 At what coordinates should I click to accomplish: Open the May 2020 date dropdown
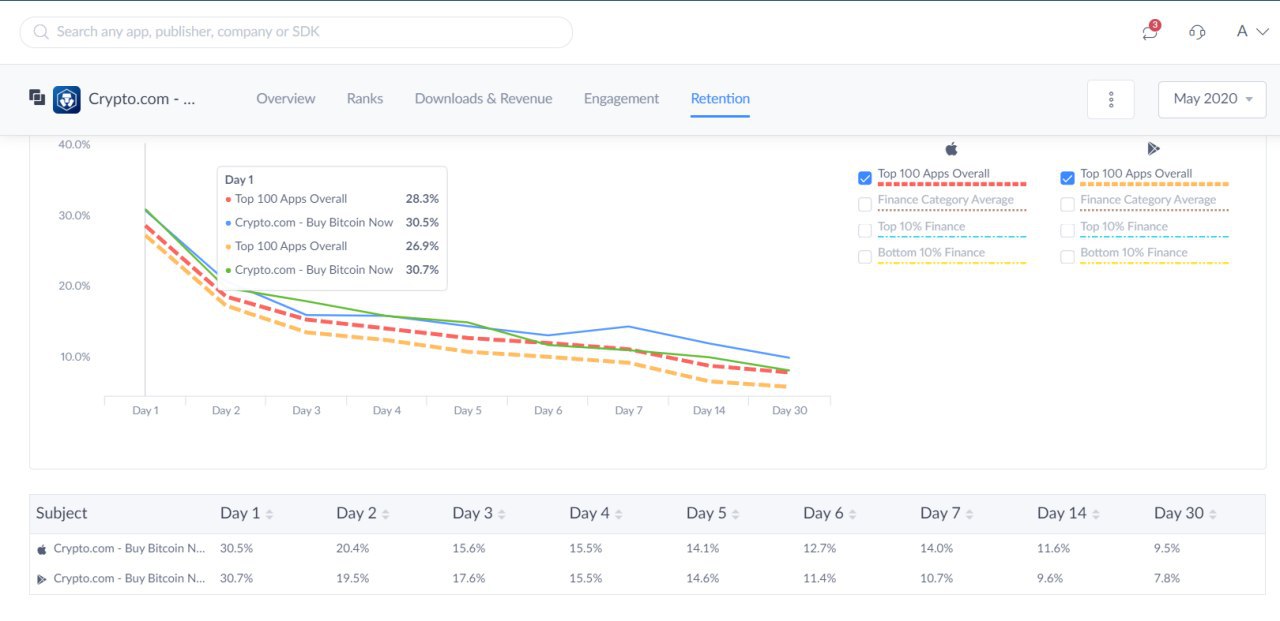tap(1212, 99)
